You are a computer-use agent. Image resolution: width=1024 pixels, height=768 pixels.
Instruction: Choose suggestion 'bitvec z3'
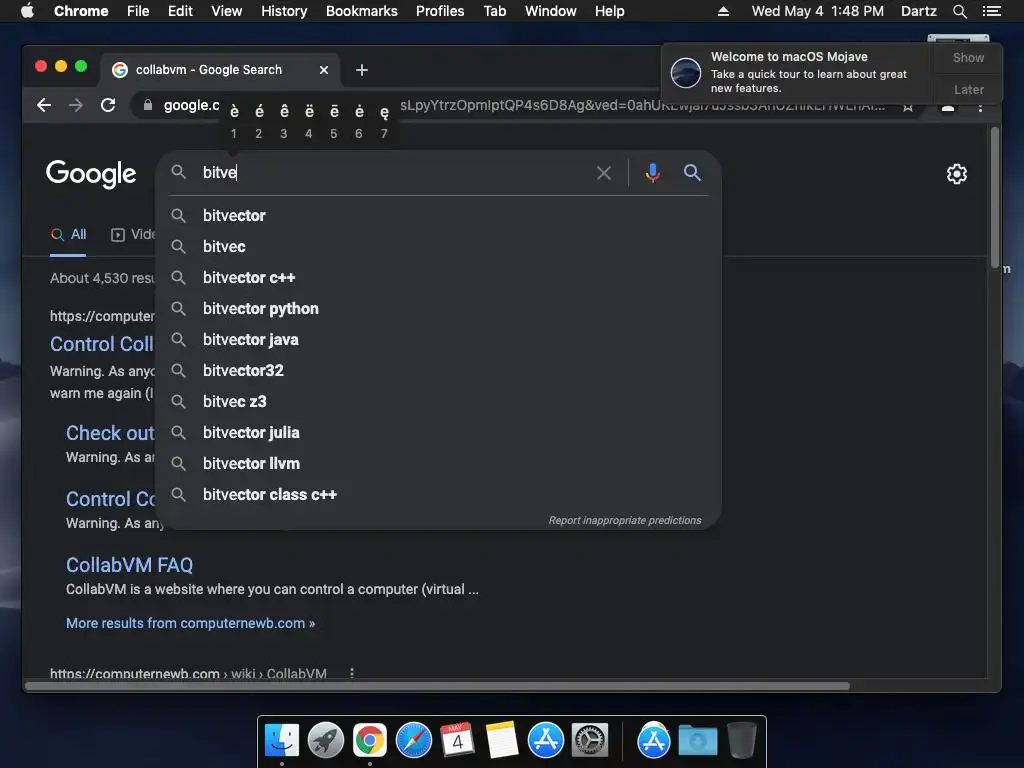coord(439,402)
